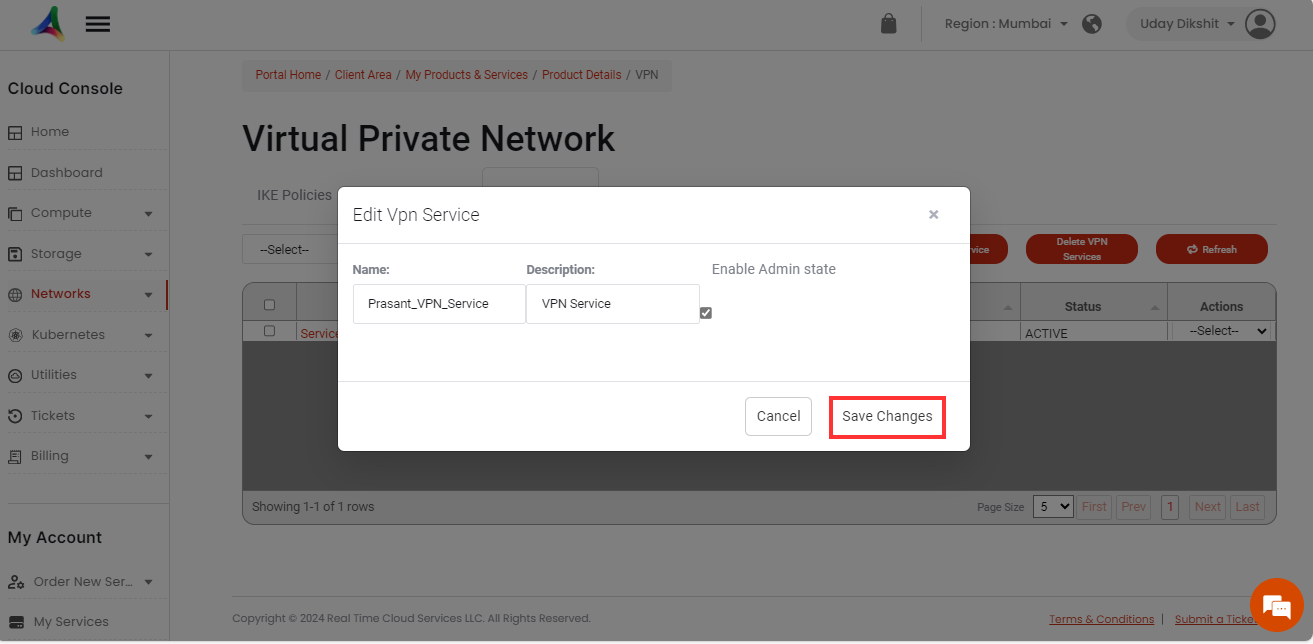The height and width of the screenshot is (644, 1313).
Task: Open the Actions select dropdown in row
Action: click(x=1228, y=331)
